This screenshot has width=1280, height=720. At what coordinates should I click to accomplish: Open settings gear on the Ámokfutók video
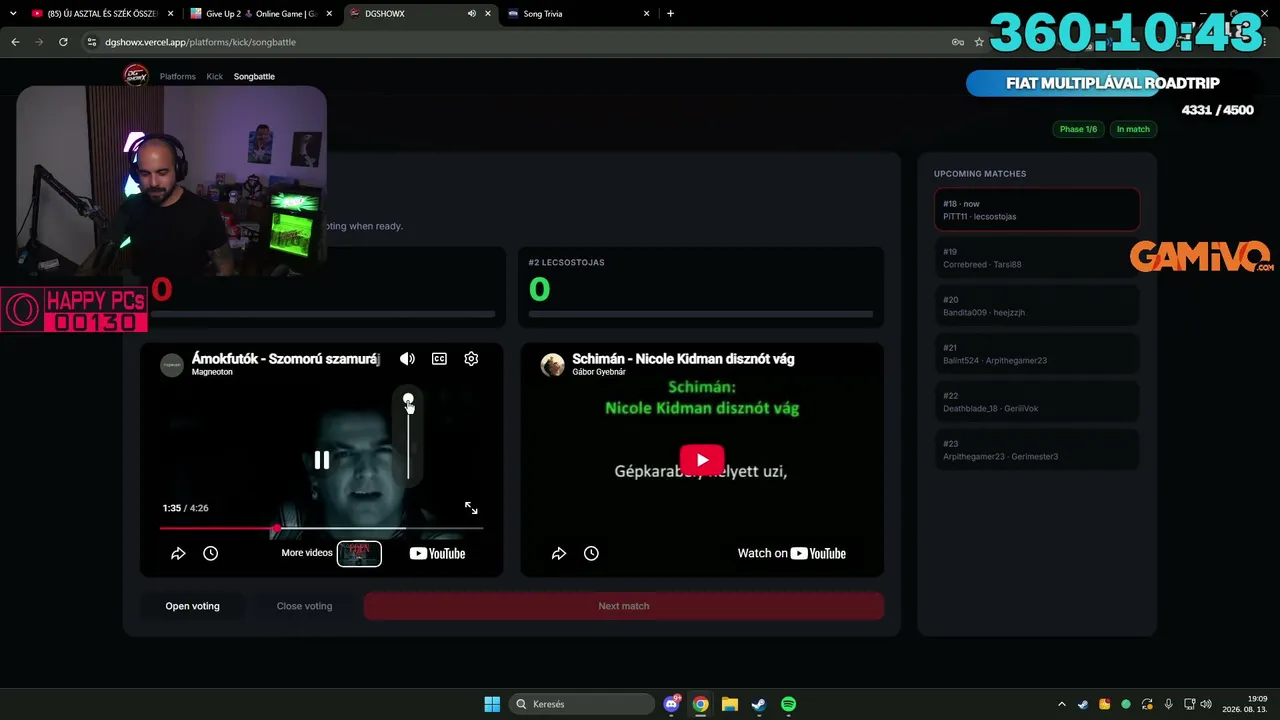coord(471,359)
